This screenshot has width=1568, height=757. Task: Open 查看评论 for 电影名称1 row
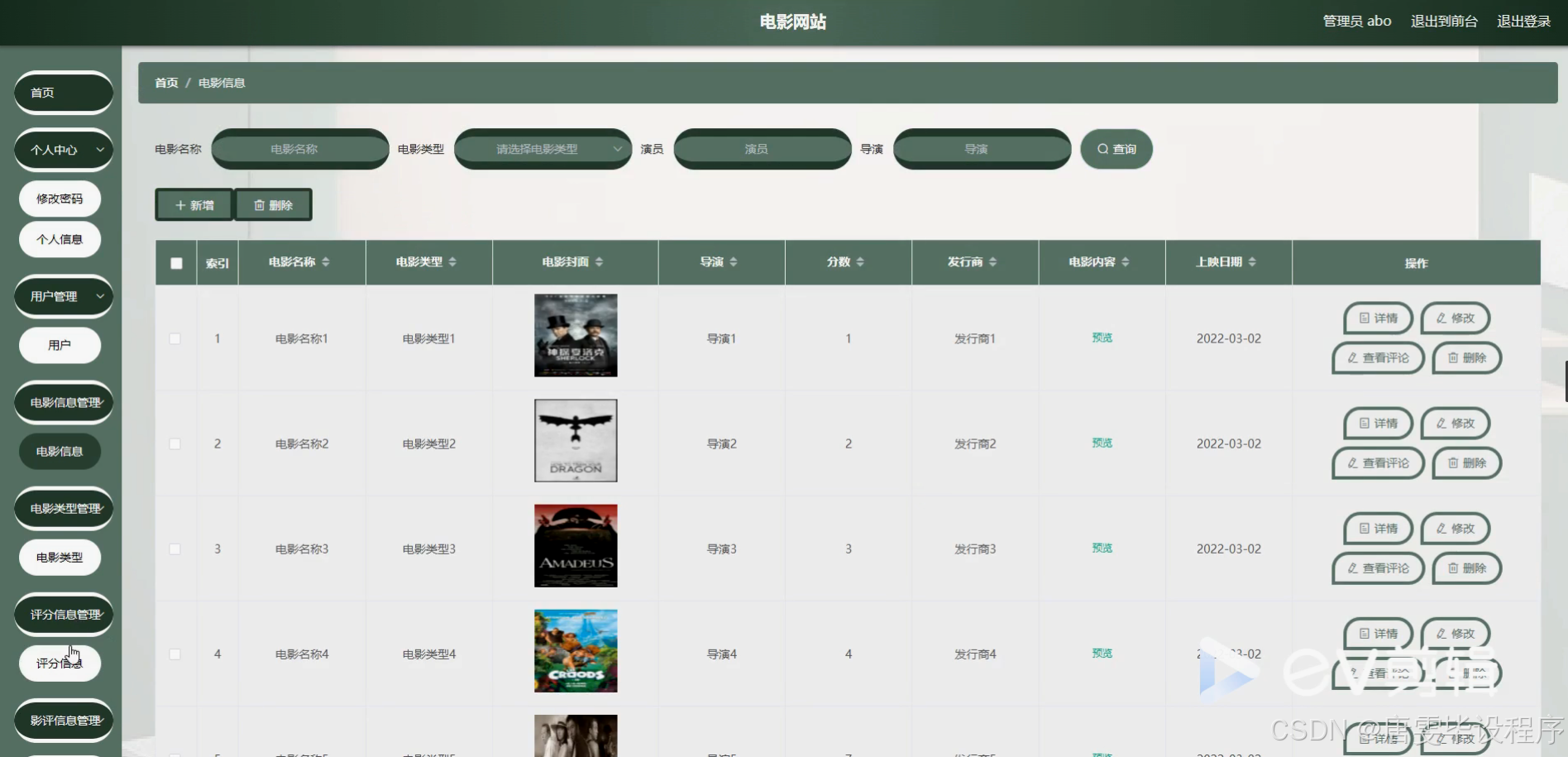tap(1378, 358)
